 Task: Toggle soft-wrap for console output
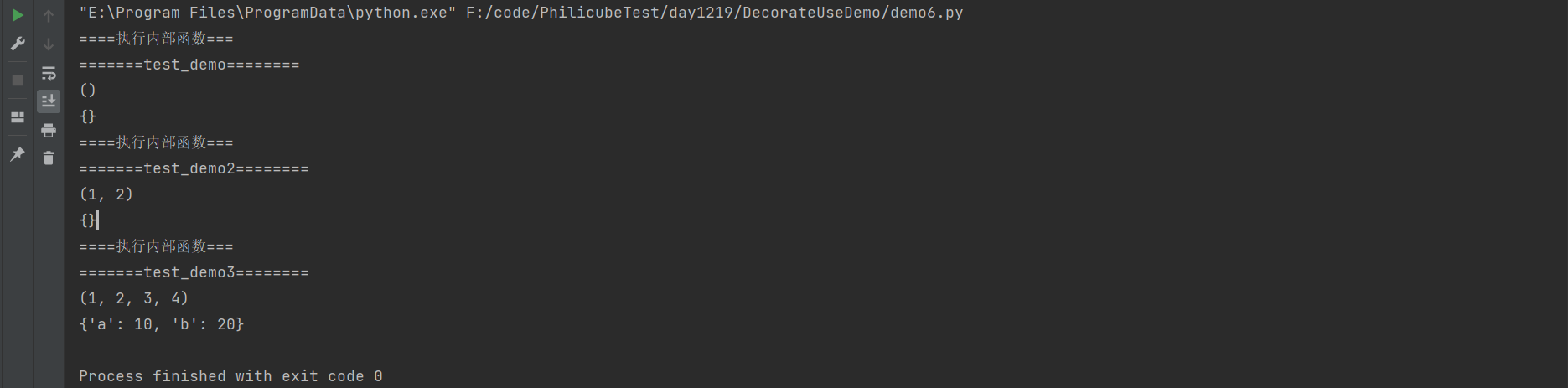point(49,73)
